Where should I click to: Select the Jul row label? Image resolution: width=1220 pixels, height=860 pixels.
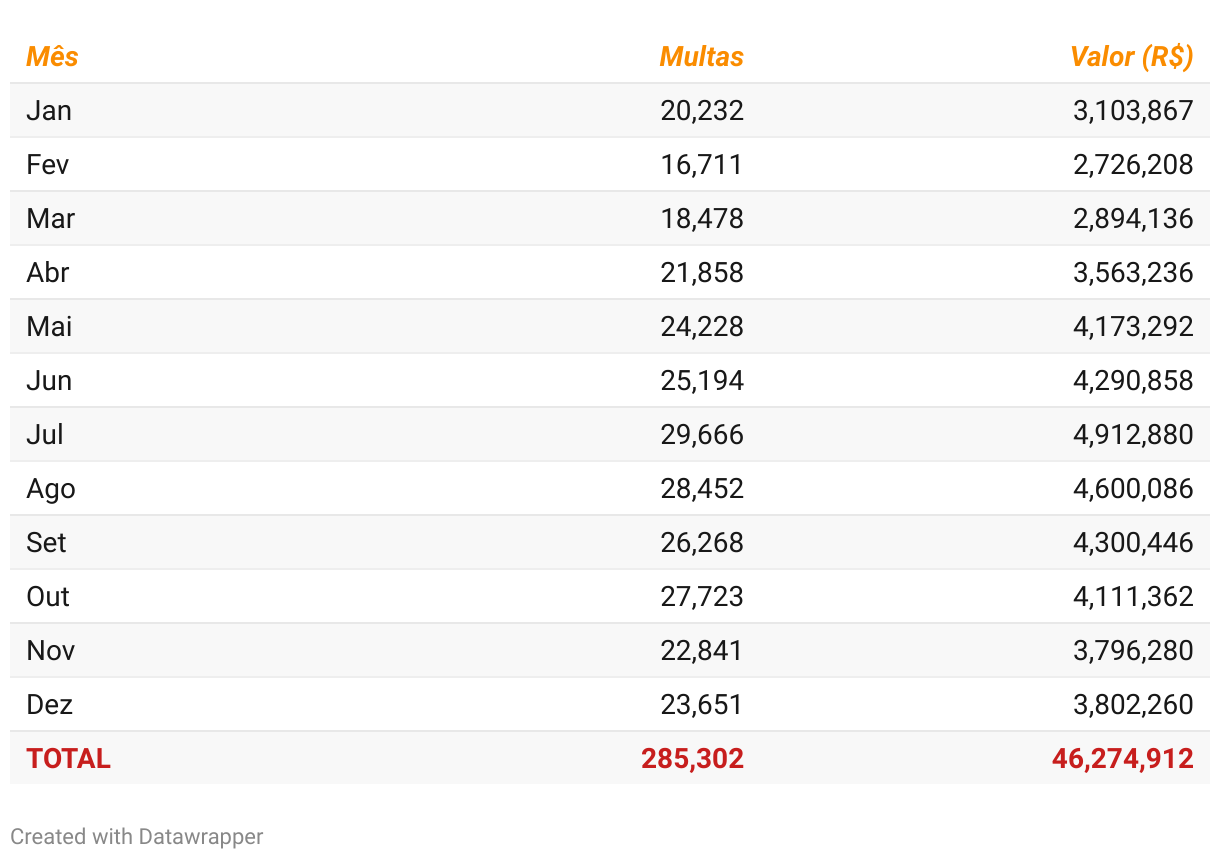[x=45, y=434]
